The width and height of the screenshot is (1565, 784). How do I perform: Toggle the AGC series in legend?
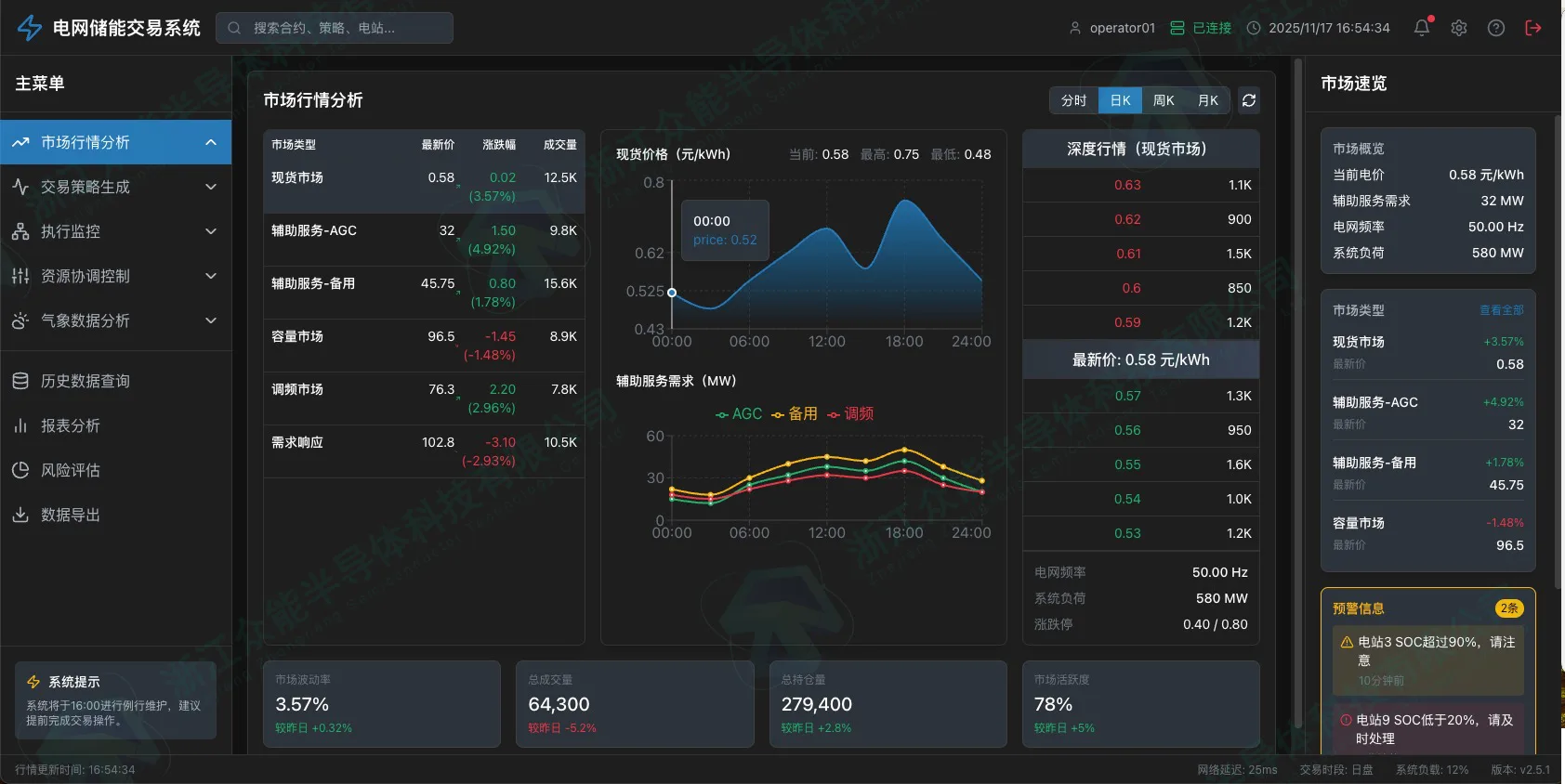click(739, 414)
